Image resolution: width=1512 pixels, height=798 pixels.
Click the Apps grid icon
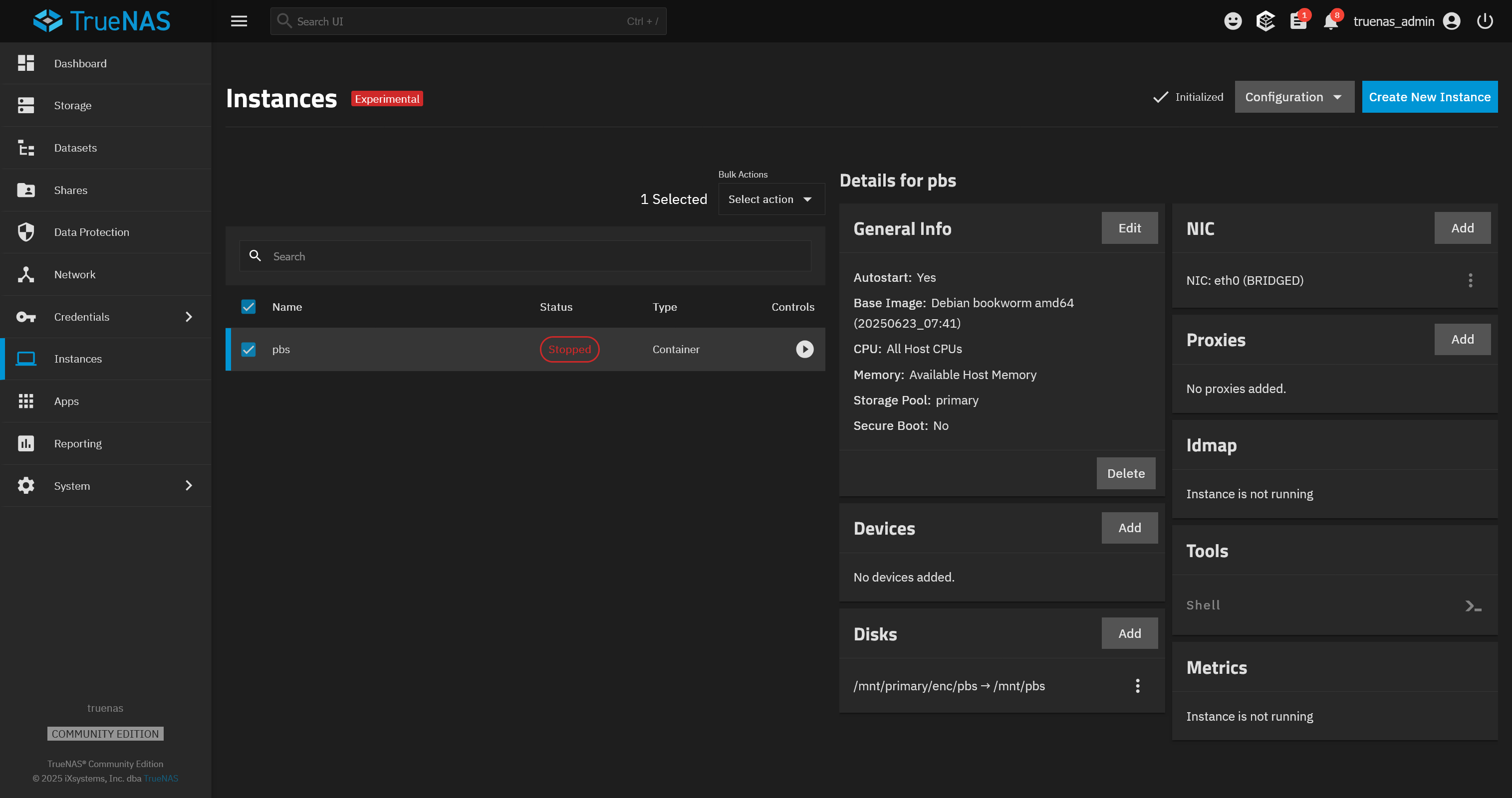click(x=26, y=401)
